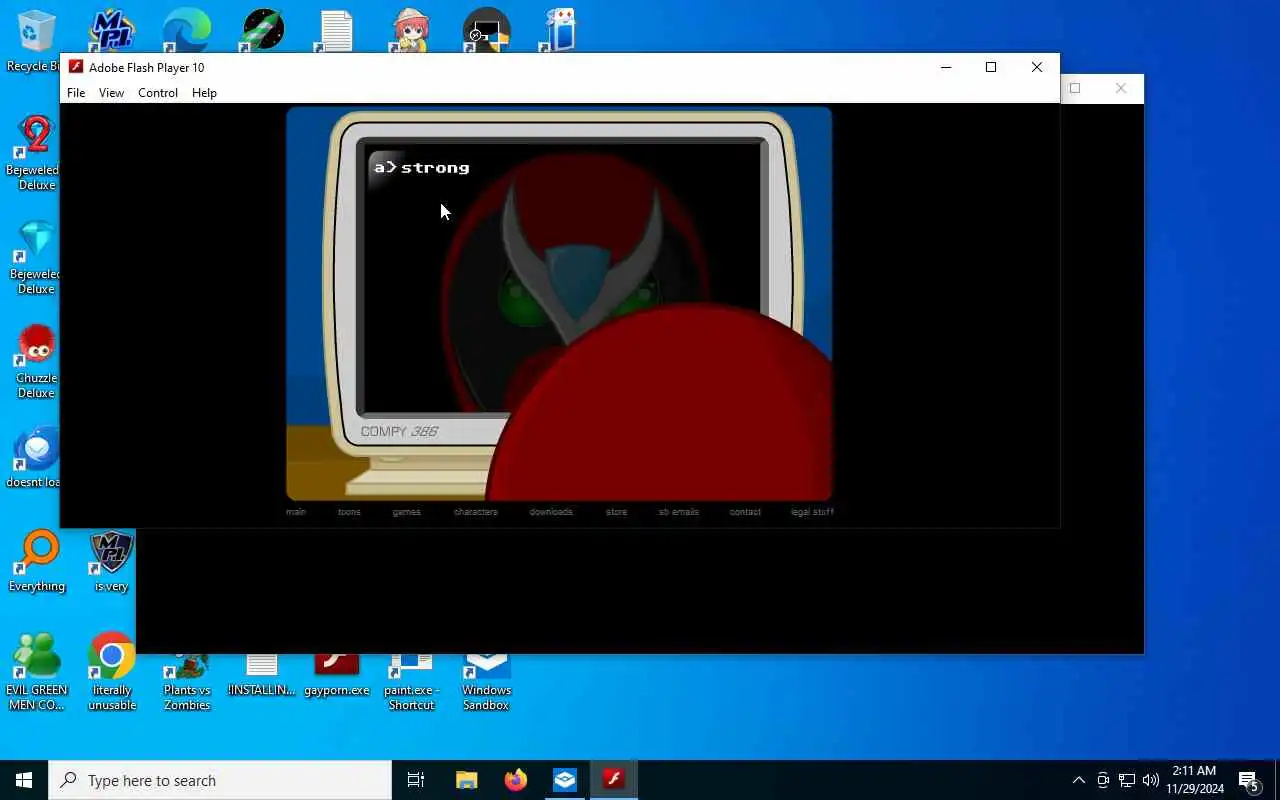Viewport: 1280px width, 800px height.
Task: Open network status tray icon
Action: coord(1127,780)
